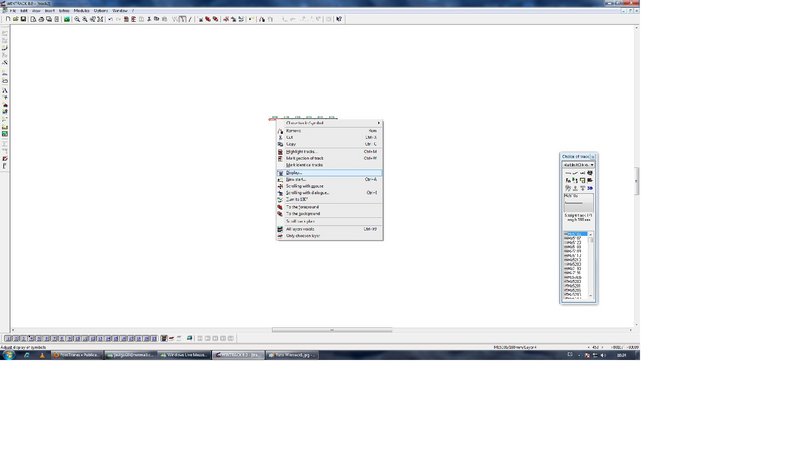Toggle Only chosen layer
This screenshot has height=450, width=800.
coord(330,236)
